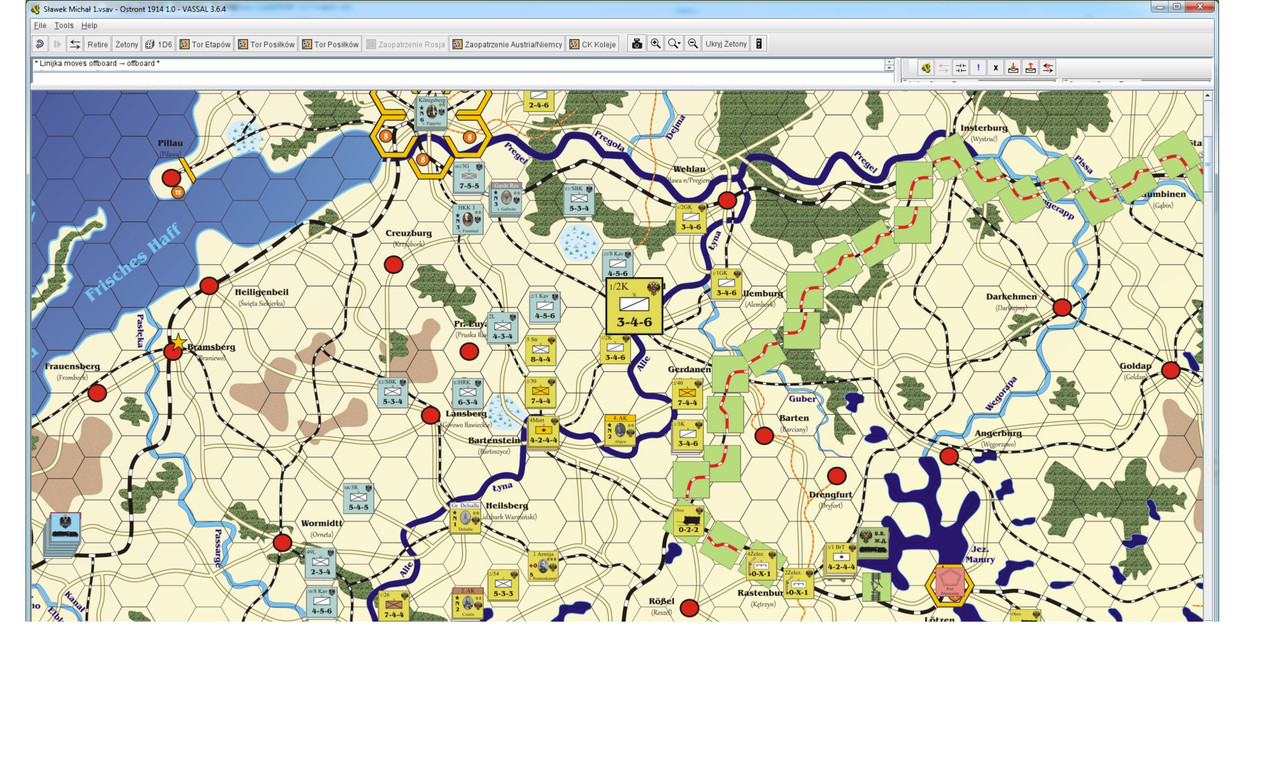The width and height of the screenshot is (1280, 764).
Task: Open the File menu
Action: click(x=40, y=25)
